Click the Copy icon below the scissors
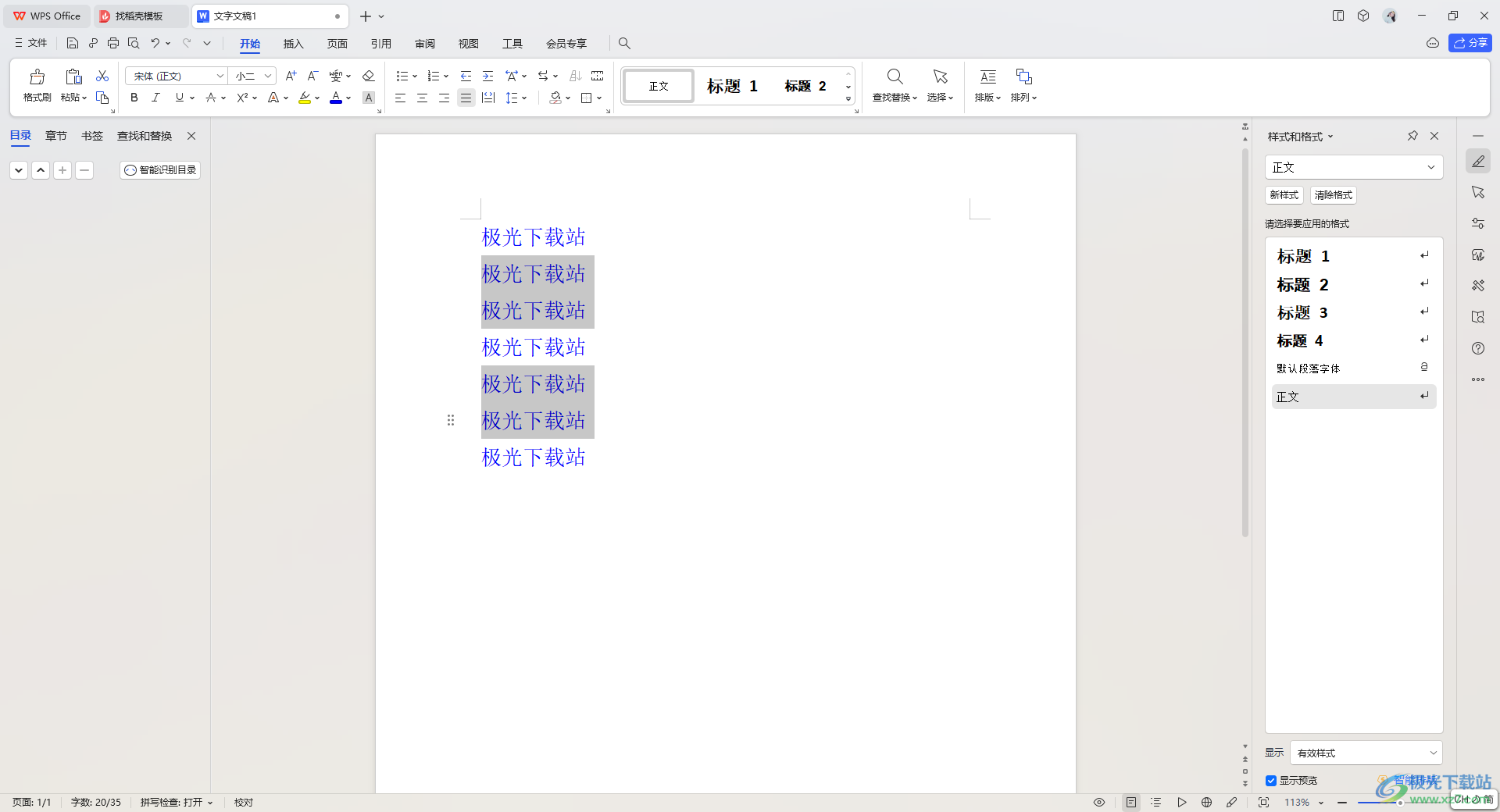Screen dimensions: 1500x812 tap(102, 98)
